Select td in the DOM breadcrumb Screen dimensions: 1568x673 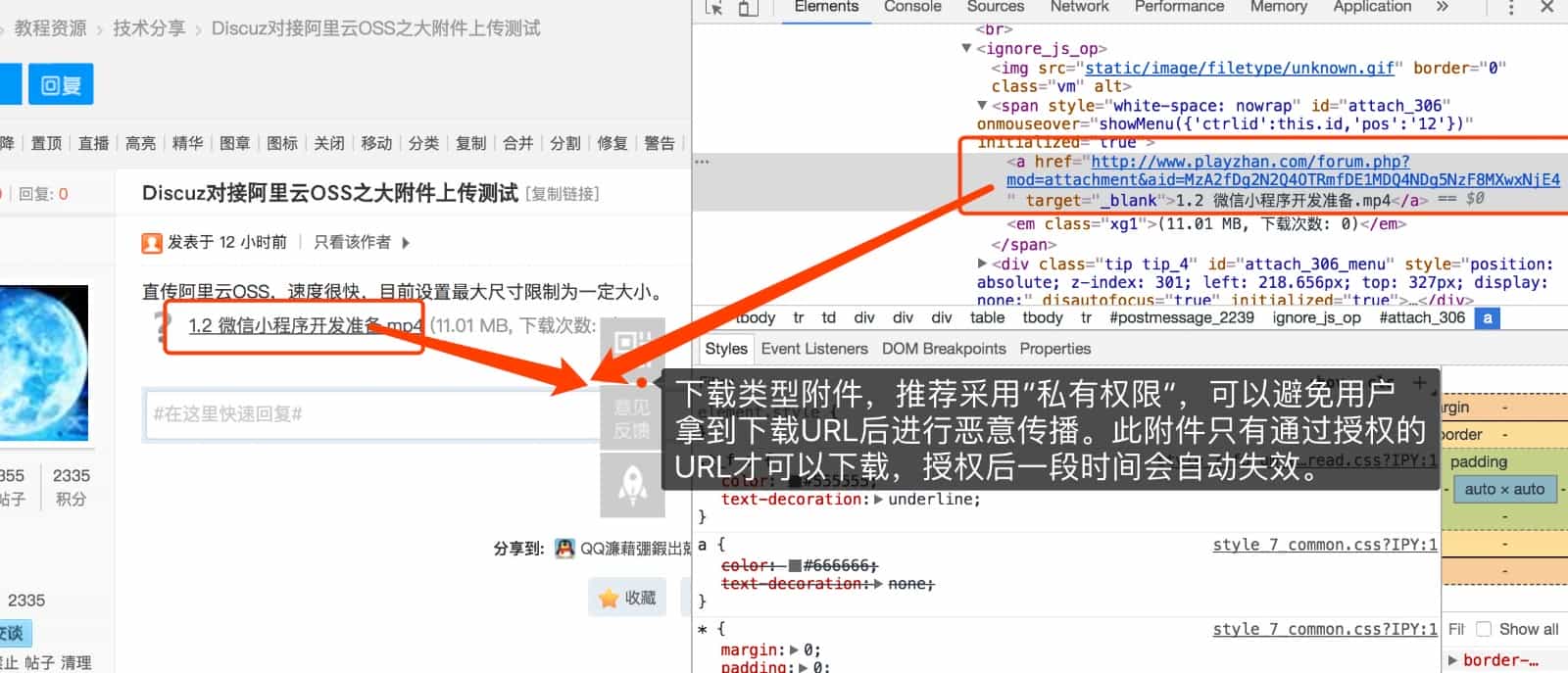click(x=829, y=317)
